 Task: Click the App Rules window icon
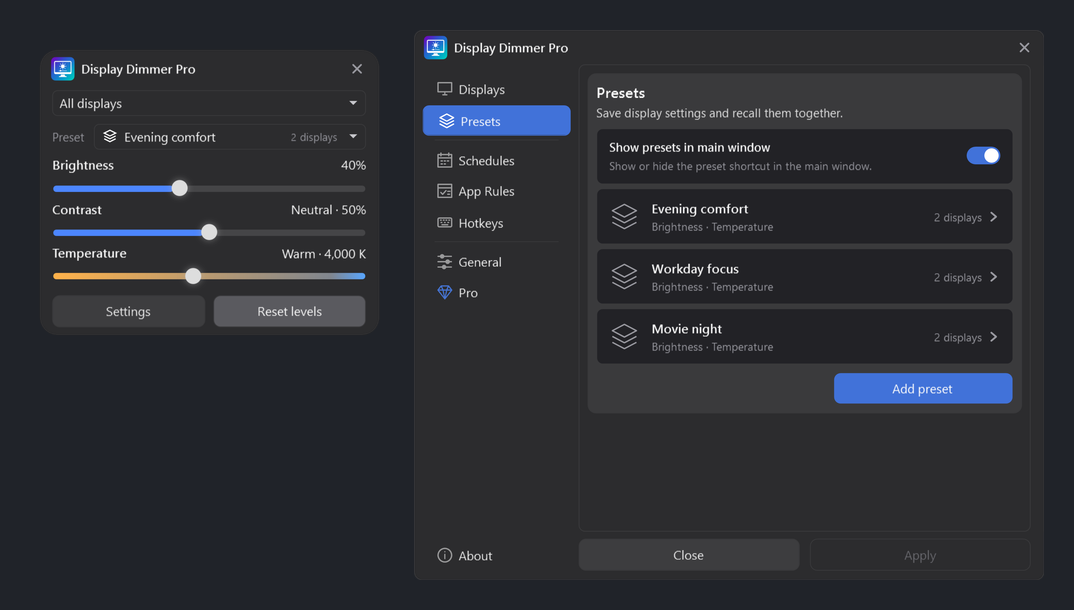pos(445,191)
